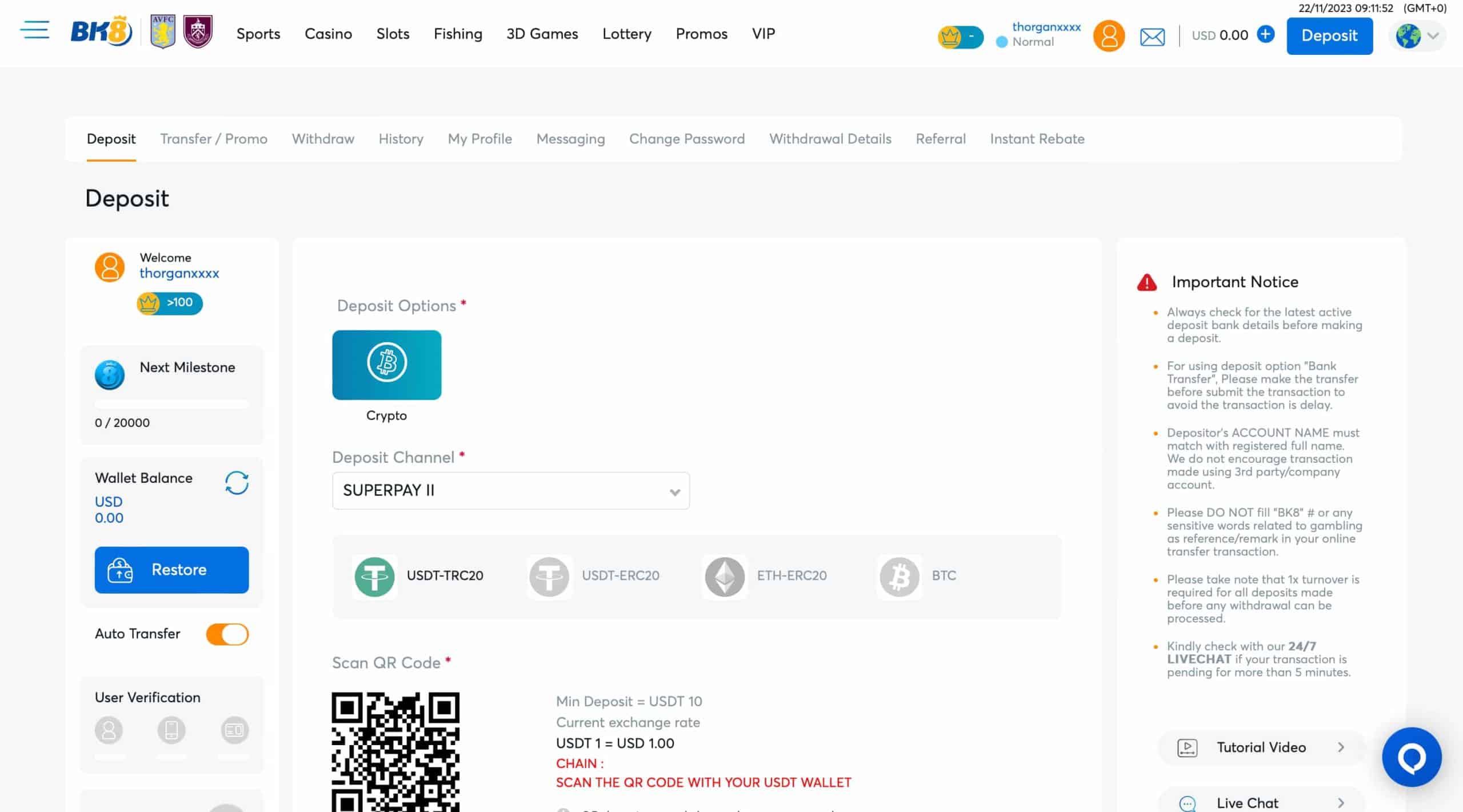The width and height of the screenshot is (1463, 812).
Task: Click the blue Deposit button in header
Action: coord(1329,36)
